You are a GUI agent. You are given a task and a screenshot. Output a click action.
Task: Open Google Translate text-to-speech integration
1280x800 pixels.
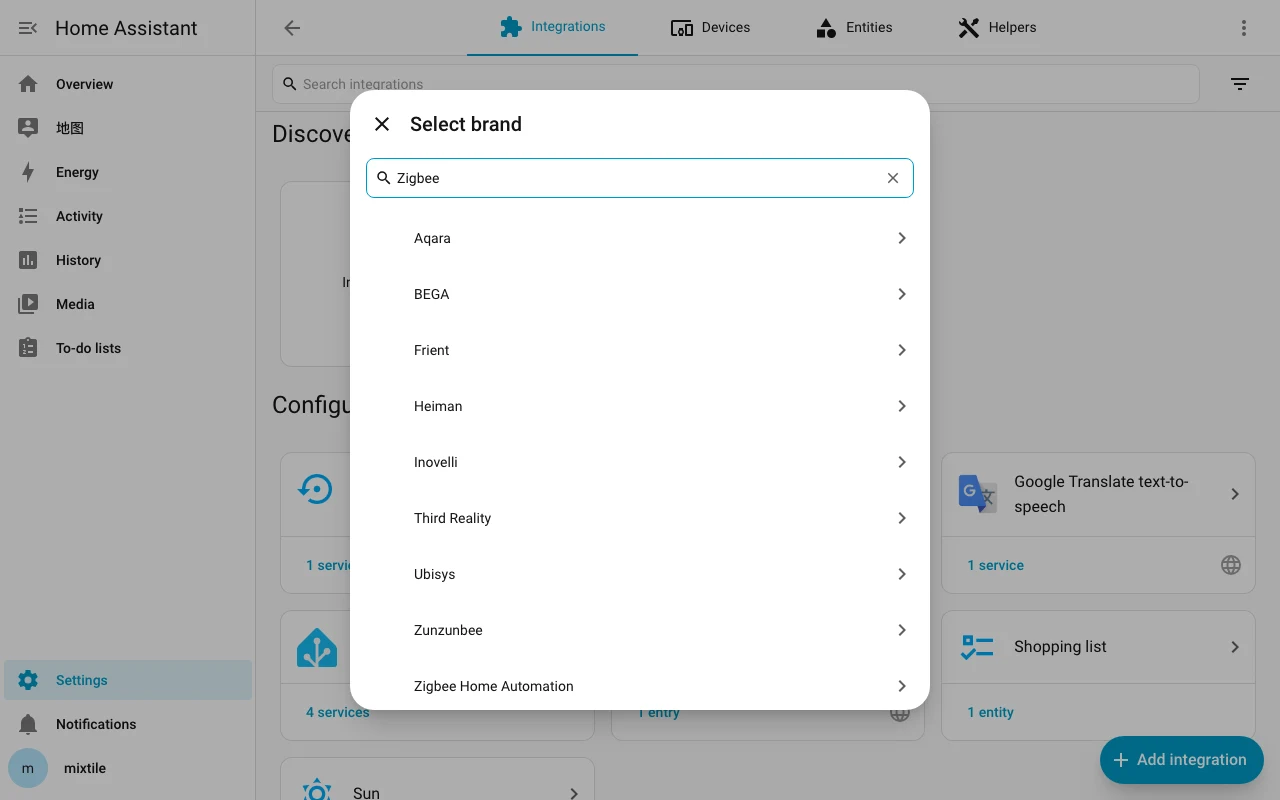pos(1098,494)
